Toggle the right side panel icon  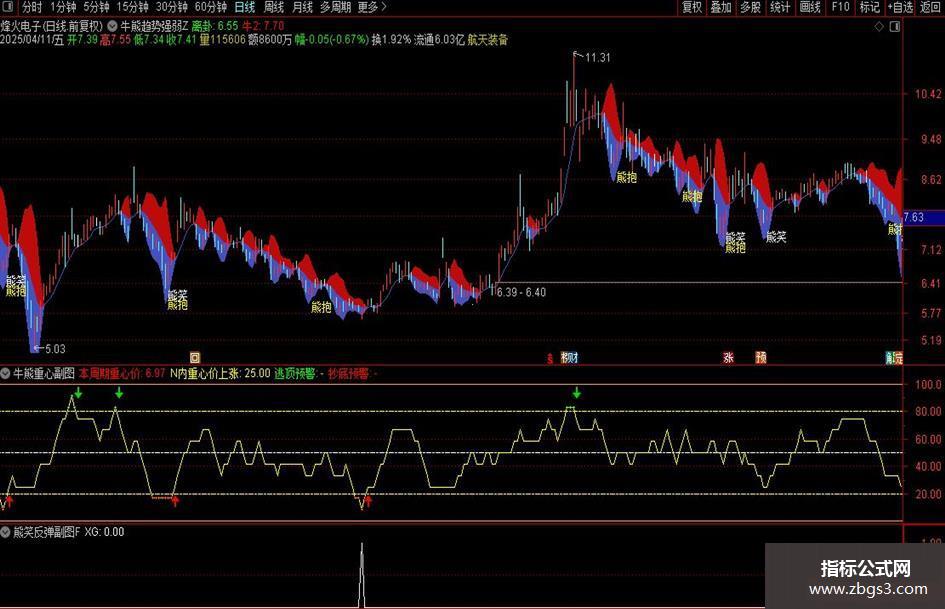click(x=895, y=27)
